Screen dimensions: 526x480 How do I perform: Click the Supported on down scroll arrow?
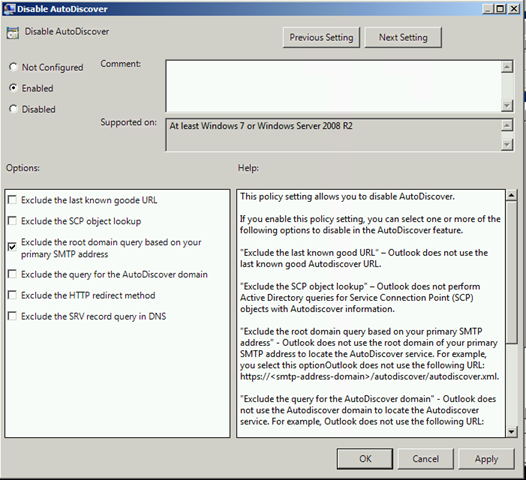pyautogui.click(x=507, y=145)
